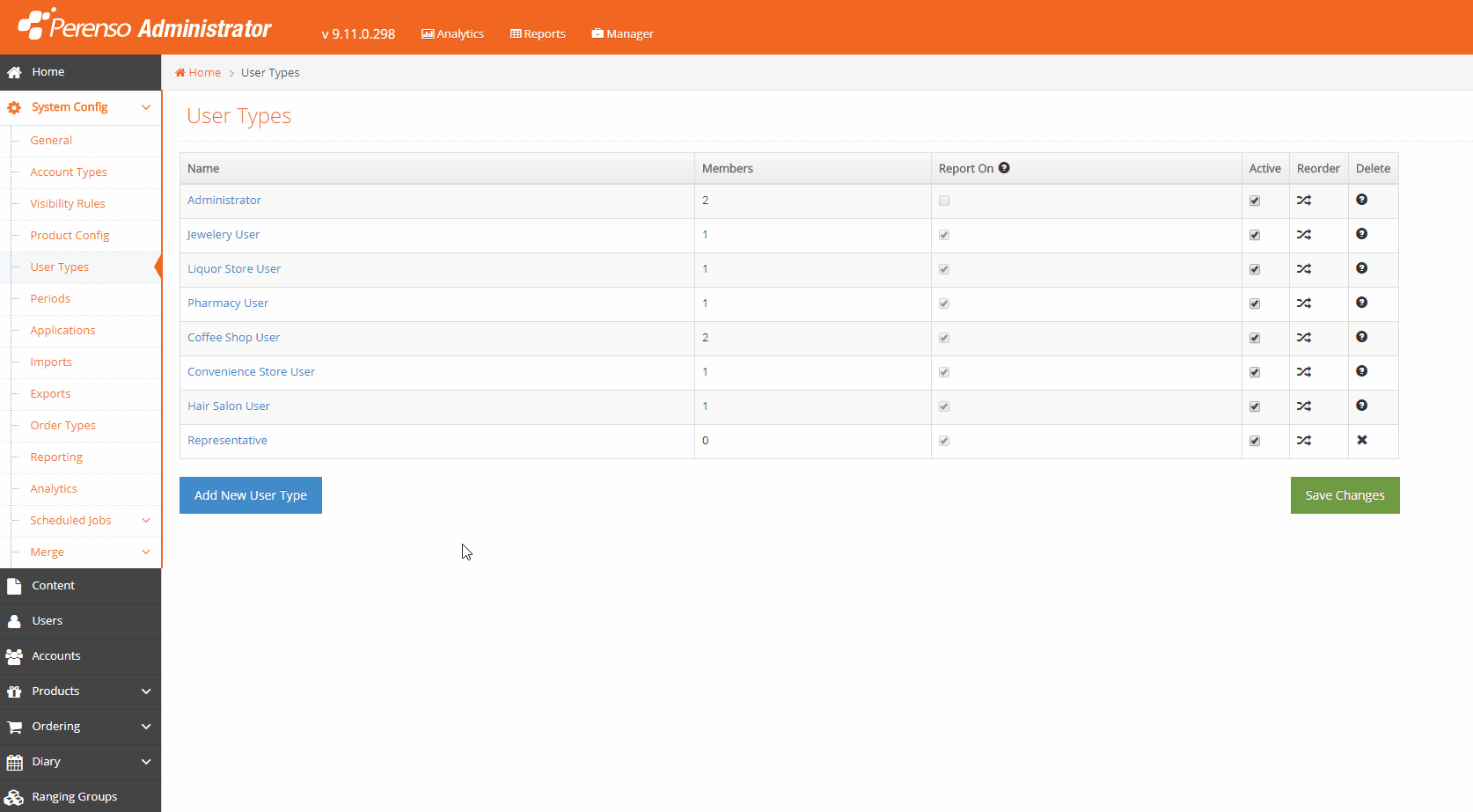Click delete help icon for Administrator row

click(x=1362, y=200)
